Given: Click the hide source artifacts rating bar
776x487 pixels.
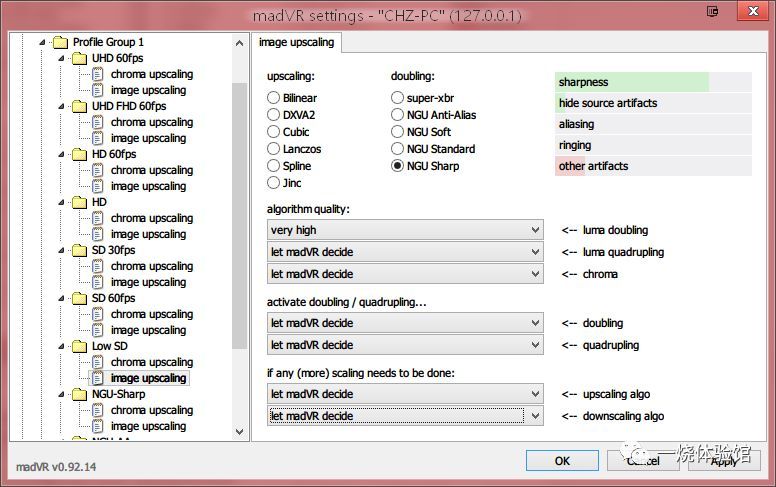Looking at the screenshot, I should tap(653, 103).
